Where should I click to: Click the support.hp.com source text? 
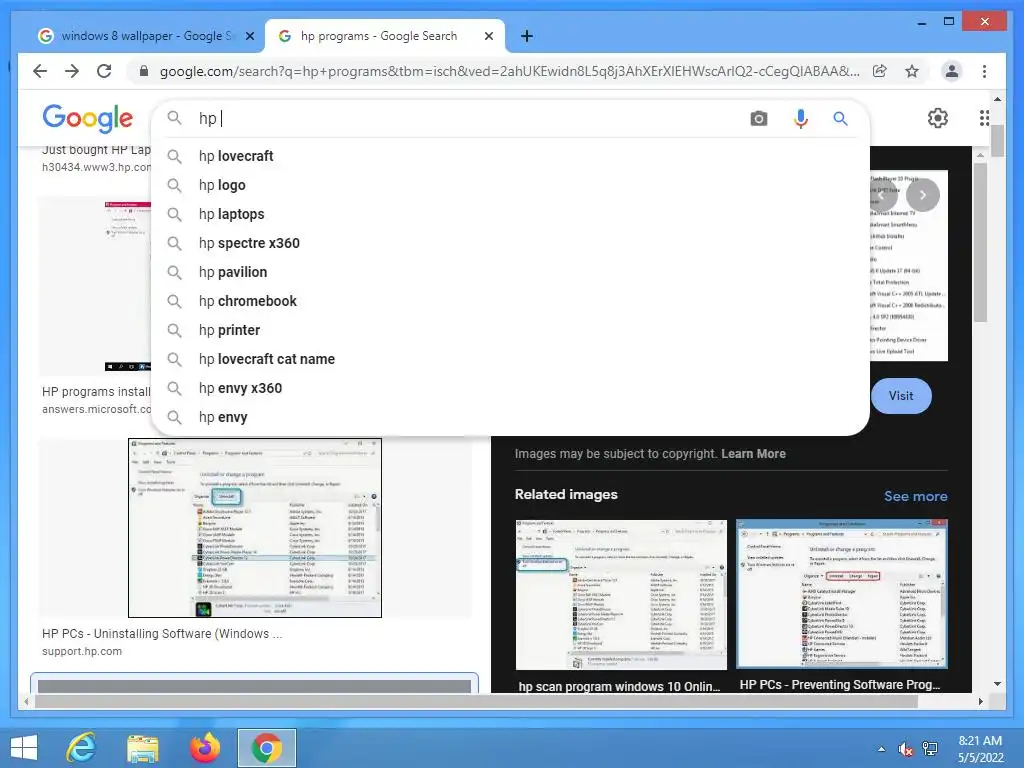(x=82, y=651)
